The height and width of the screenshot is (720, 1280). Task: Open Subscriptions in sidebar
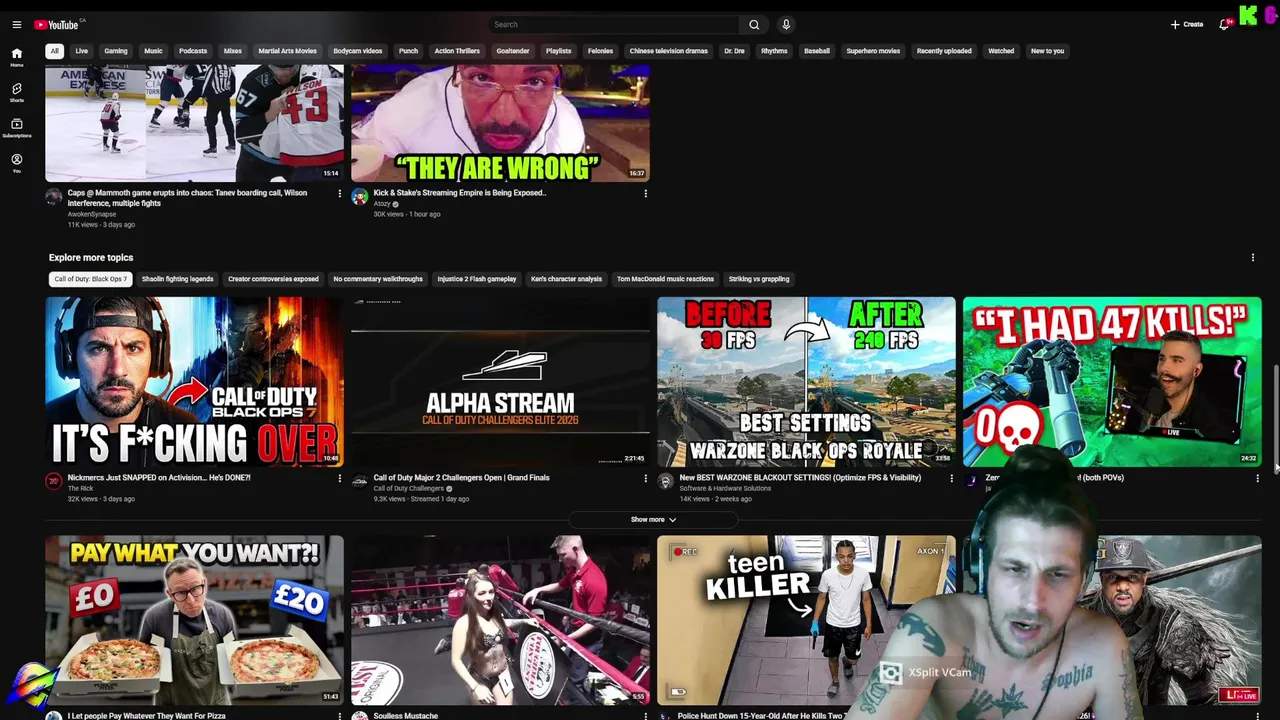16,128
